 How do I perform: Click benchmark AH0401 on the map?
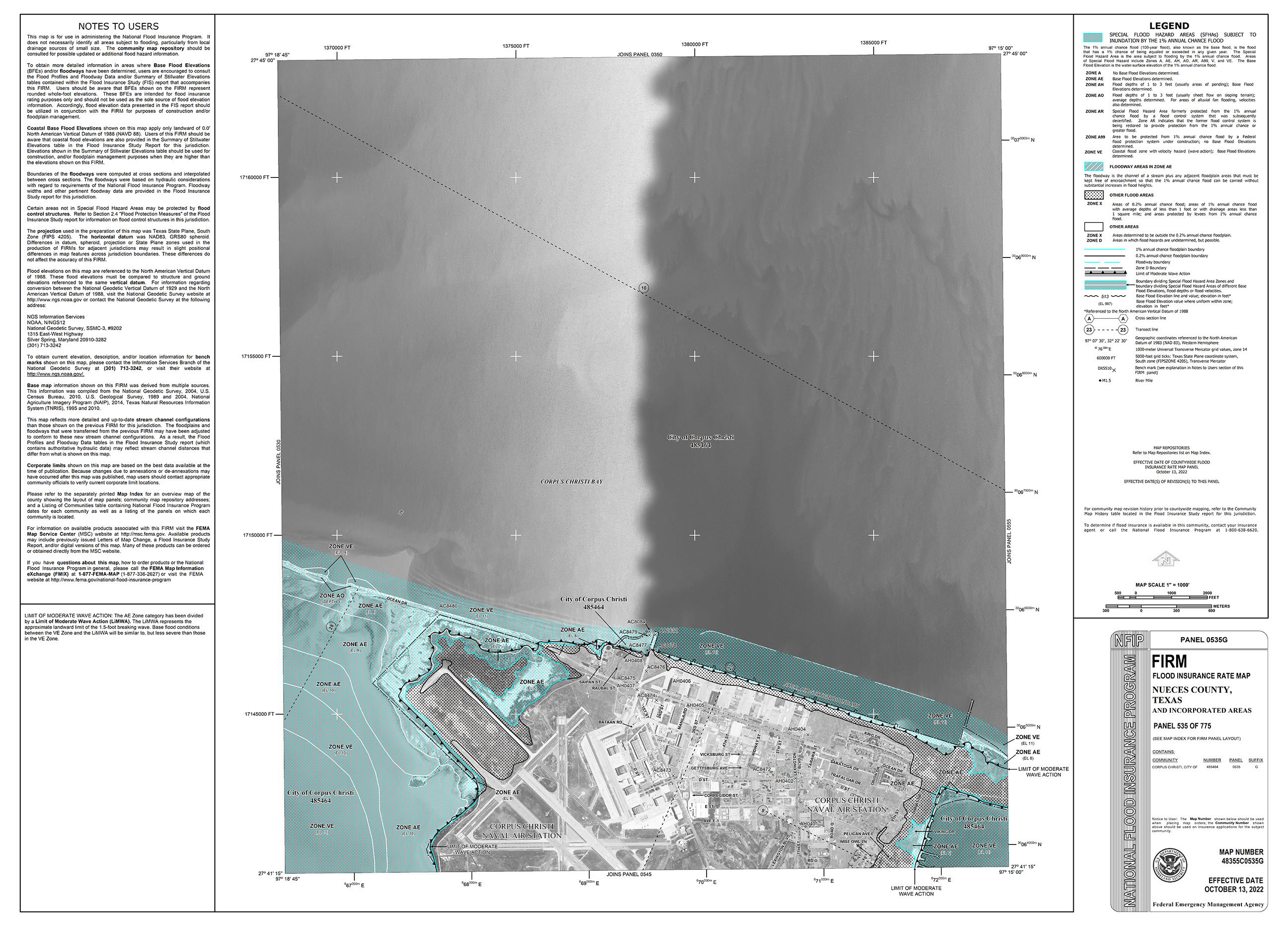pos(808,824)
